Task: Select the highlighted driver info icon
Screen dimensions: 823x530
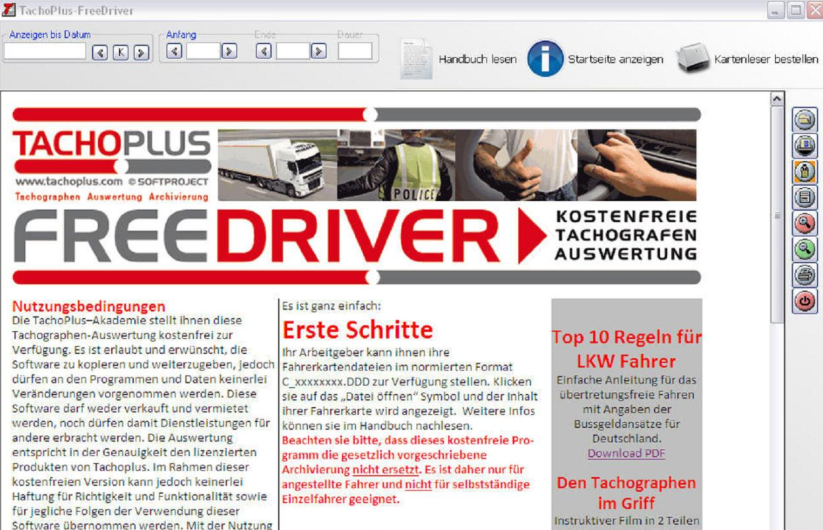Action: (x=804, y=172)
